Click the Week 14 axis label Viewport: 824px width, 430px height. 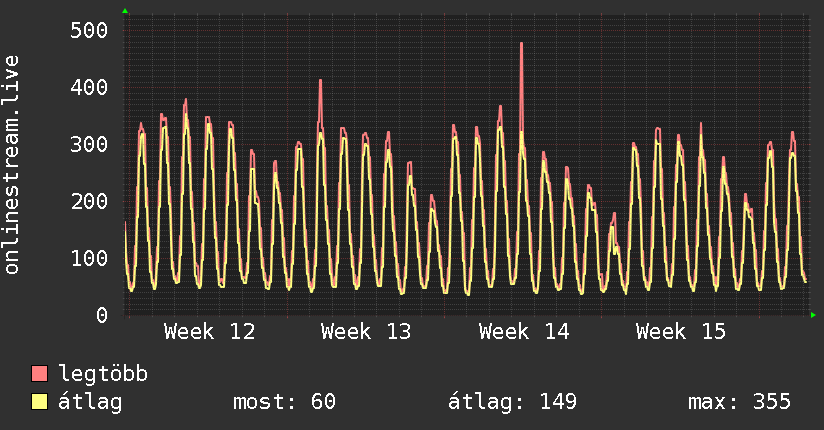click(x=524, y=332)
